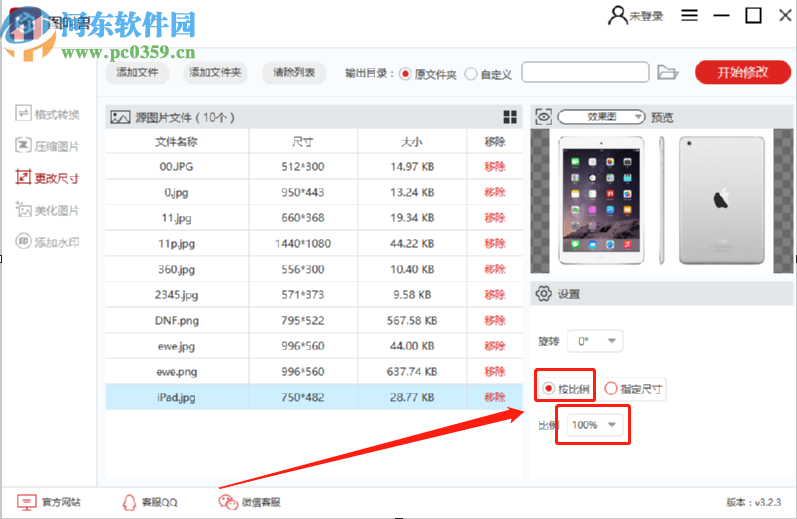Open the hamburger menu icon

pos(689,15)
